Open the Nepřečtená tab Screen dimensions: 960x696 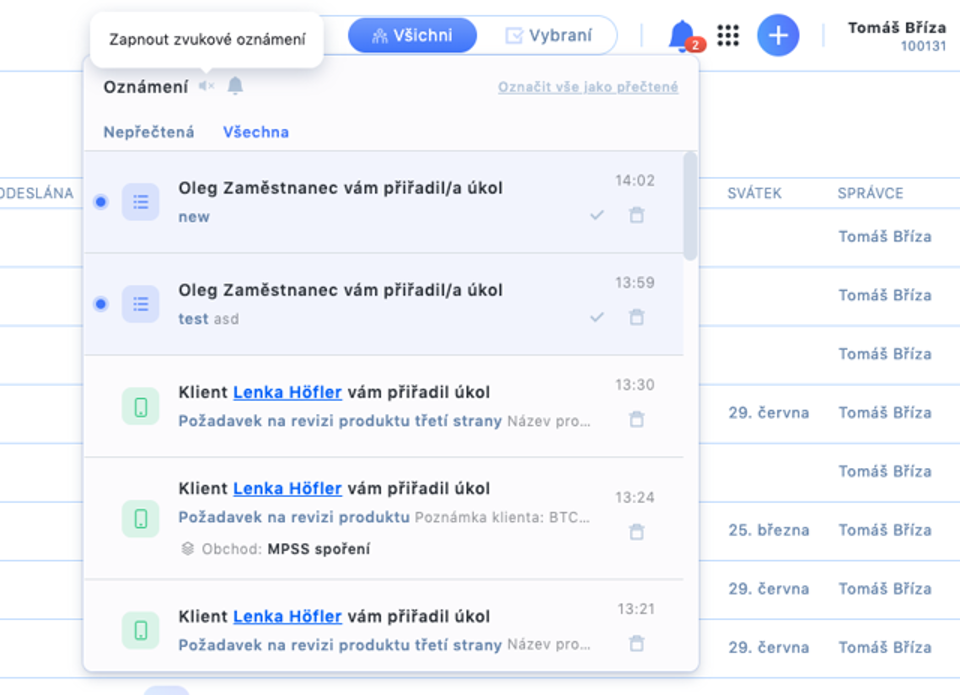pyautogui.click(x=149, y=132)
